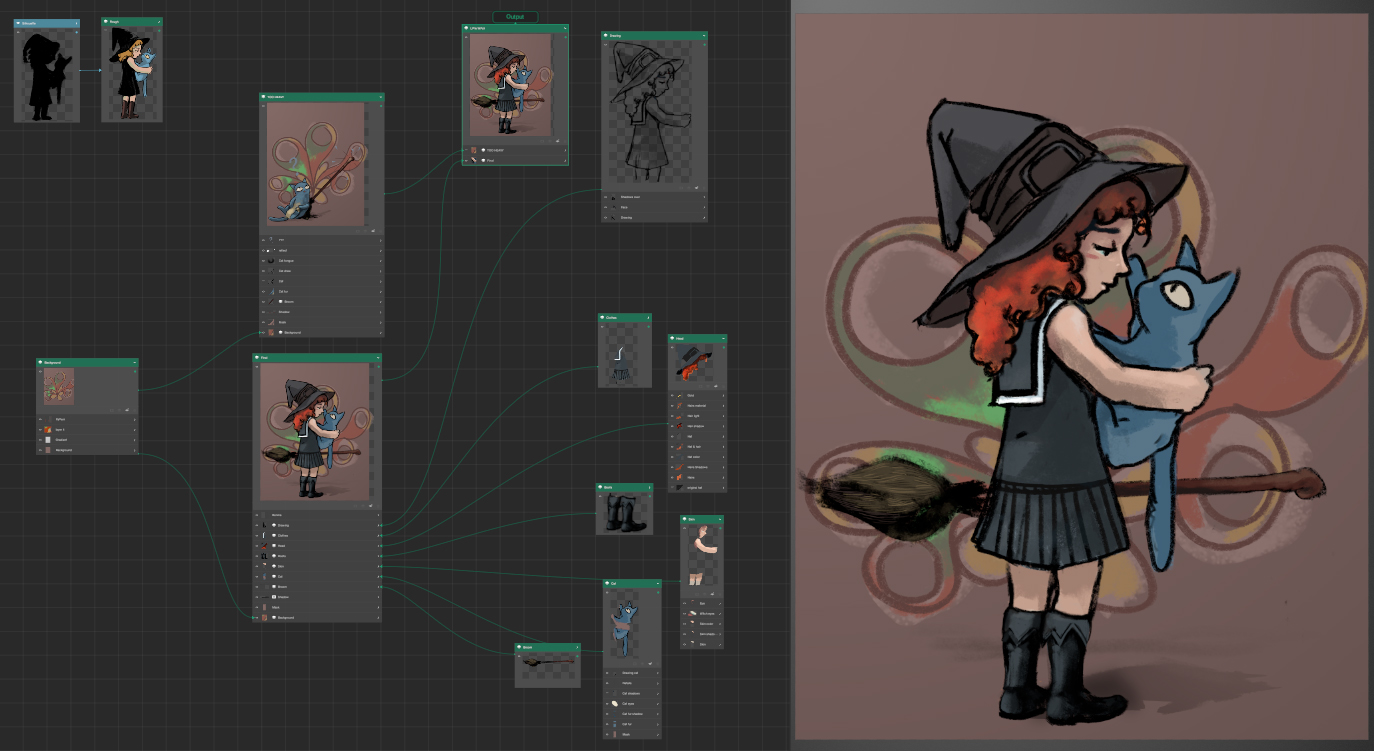1374x751 pixels.
Task: Toggle visibility of Cat eyes layer
Action: pyautogui.click(x=607, y=704)
